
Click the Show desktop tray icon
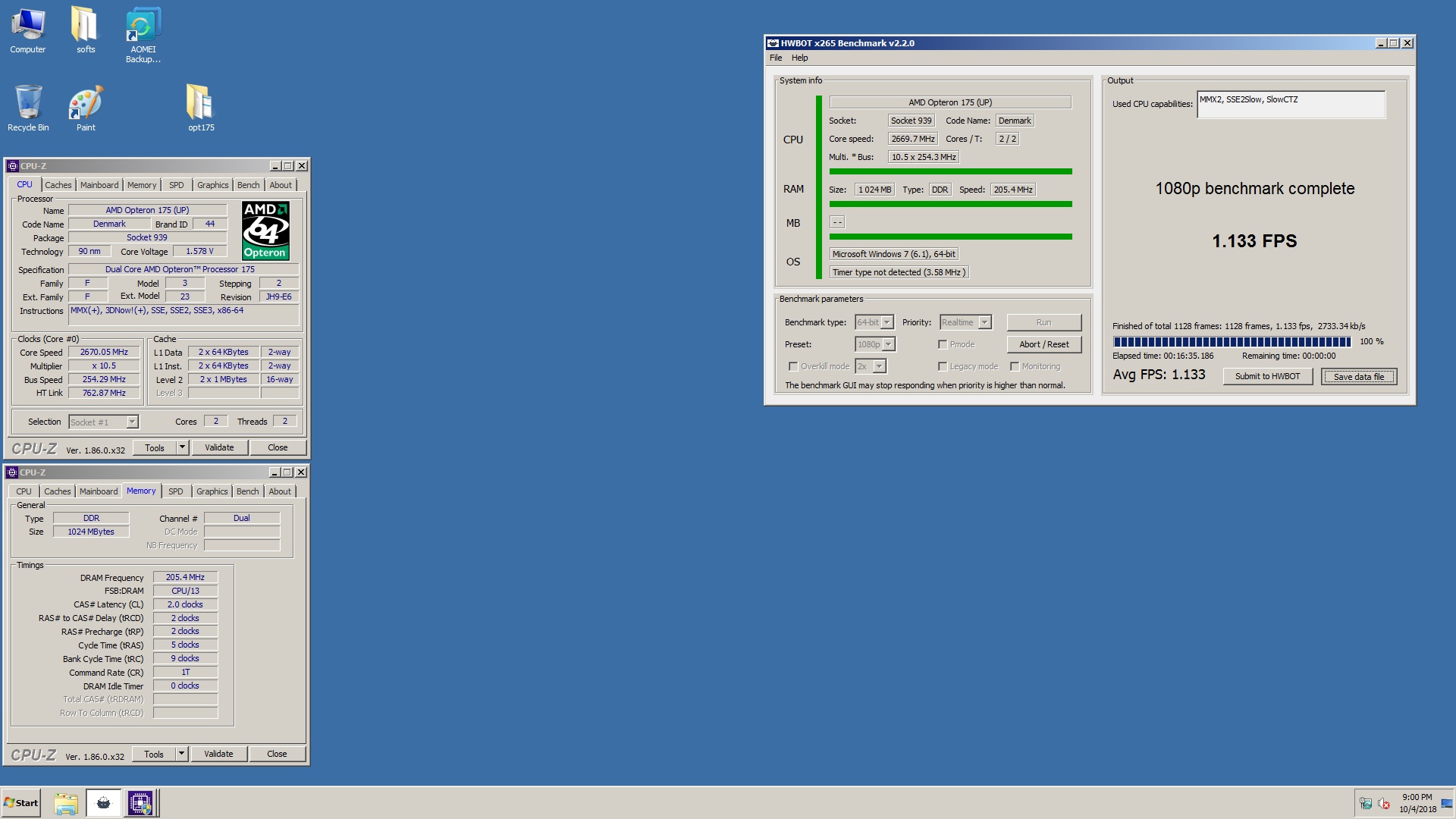tap(1448, 803)
